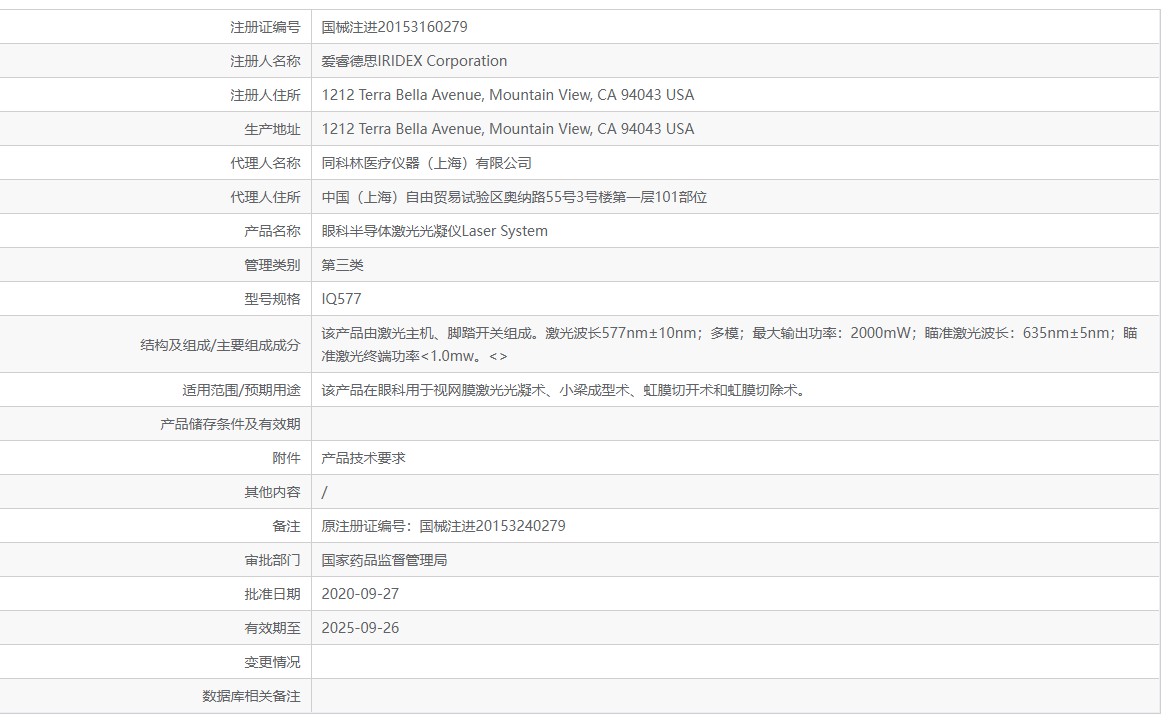1173x723 pixels.
Task: Click the 有效期至 label
Action: point(272,628)
